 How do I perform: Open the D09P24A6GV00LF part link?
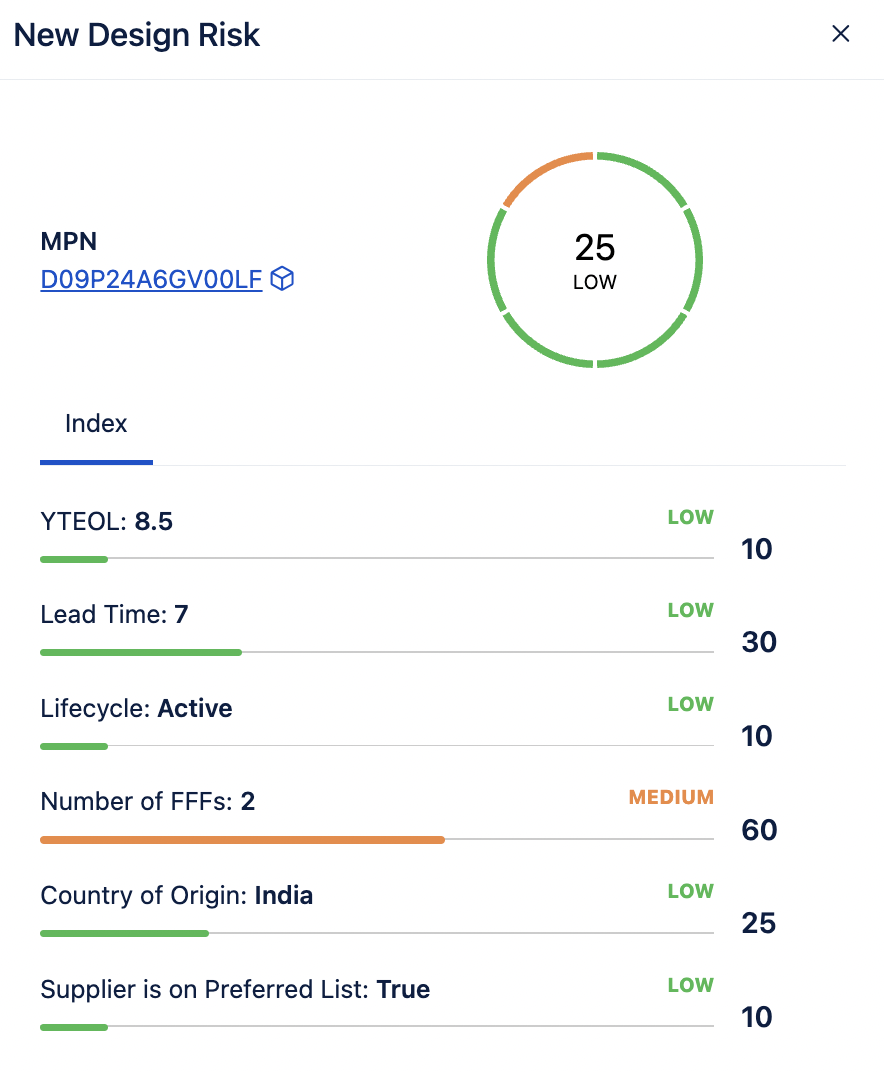pyautogui.click(x=151, y=279)
